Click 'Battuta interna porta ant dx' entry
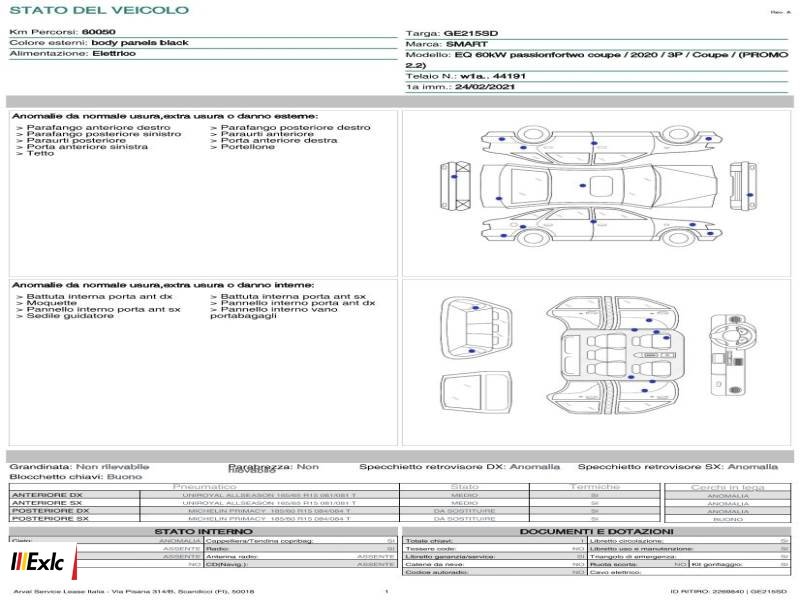The height and width of the screenshot is (600, 800). pyautogui.click(x=99, y=296)
